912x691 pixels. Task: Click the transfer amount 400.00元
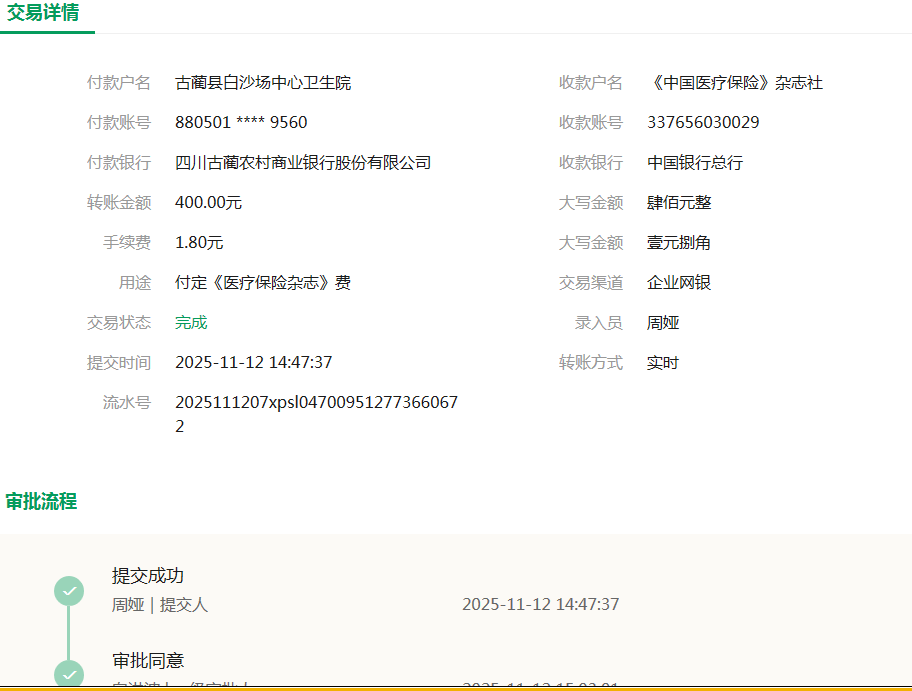coord(208,203)
